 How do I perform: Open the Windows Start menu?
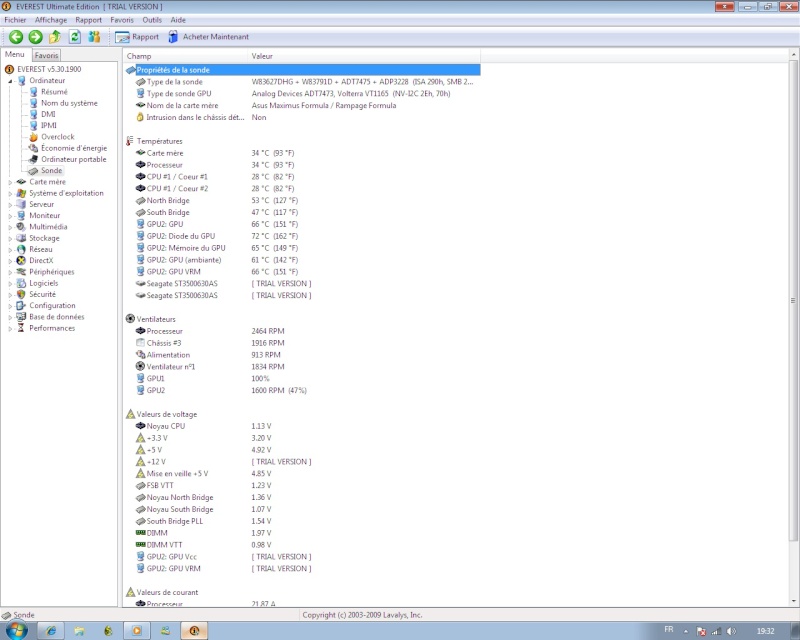(15, 630)
